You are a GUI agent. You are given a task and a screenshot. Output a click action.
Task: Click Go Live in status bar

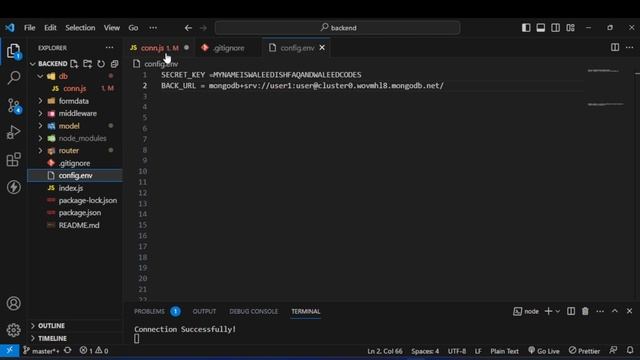[544, 351]
